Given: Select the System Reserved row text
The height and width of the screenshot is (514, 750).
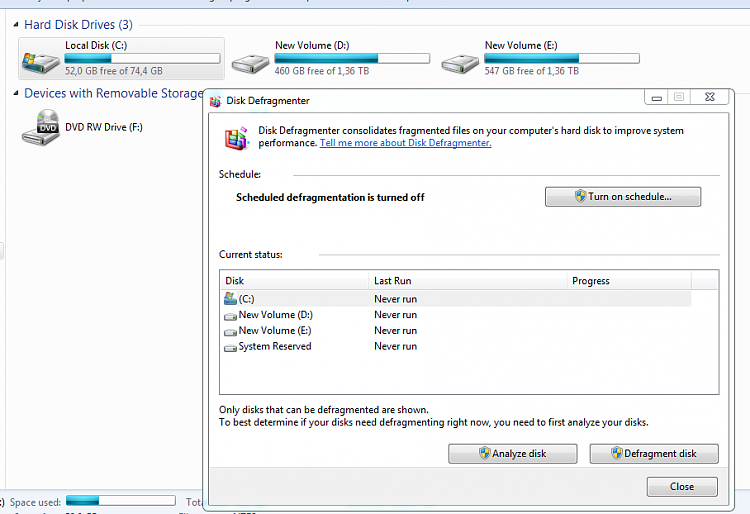Looking at the screenshot, I should tap(275, 346).
